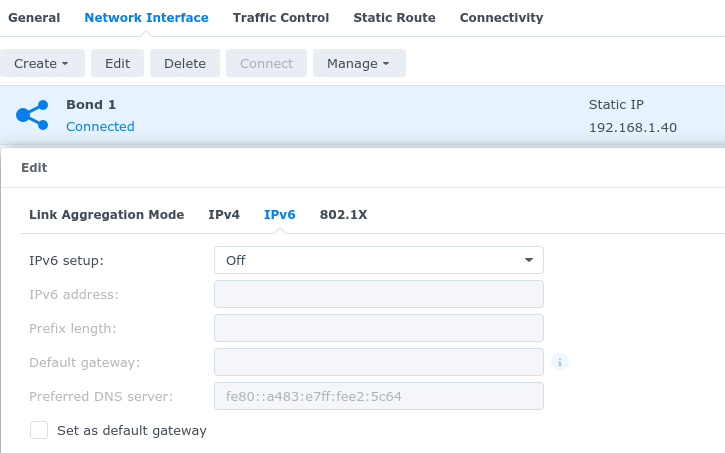The width and height of the screenshot is (725, 453).
Task: Expand the Create dropdown button
Action: [42, 63]
